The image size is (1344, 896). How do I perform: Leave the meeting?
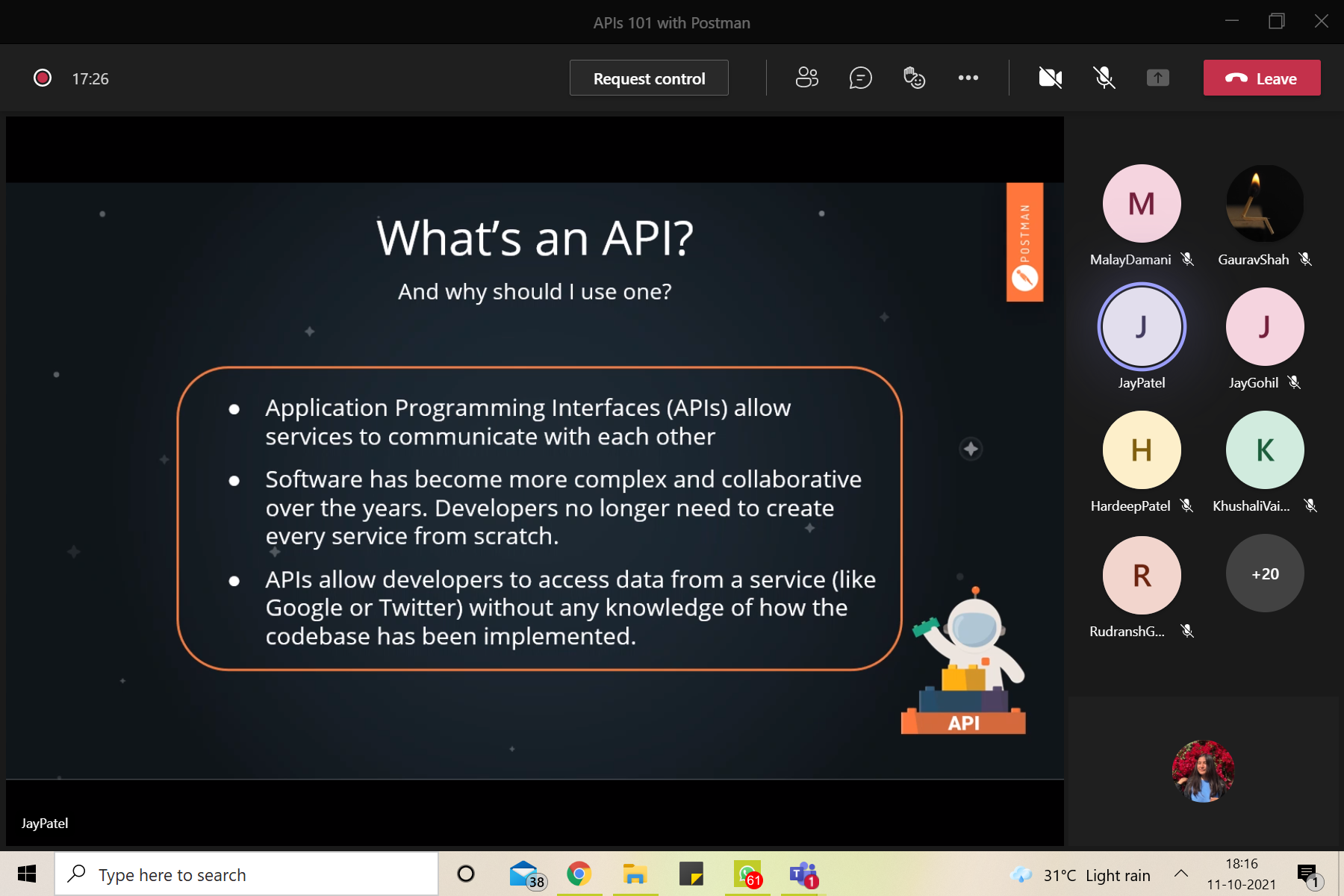coord(1261,78)
